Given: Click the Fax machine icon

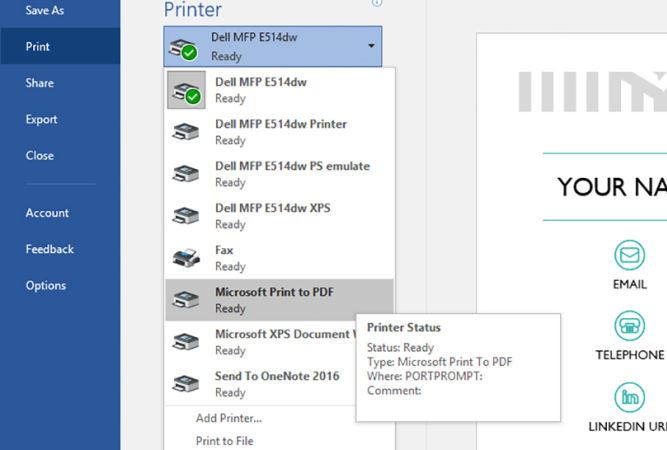Looking at the screenshot, I should (x=186, y=258).
